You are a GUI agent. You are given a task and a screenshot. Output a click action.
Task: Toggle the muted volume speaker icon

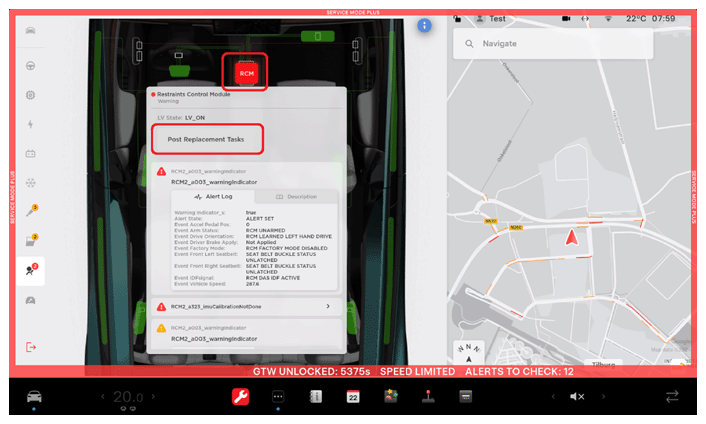tap(577, 396)
